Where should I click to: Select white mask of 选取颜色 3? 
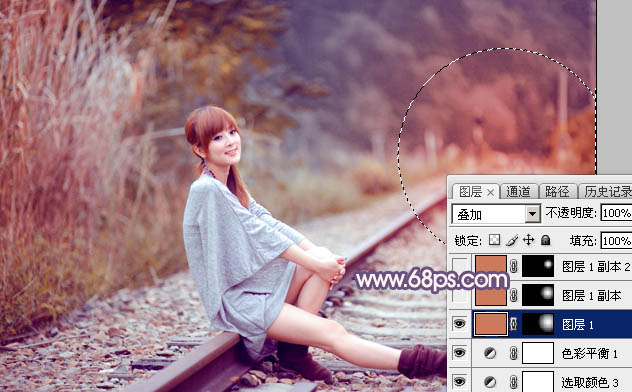pos(538,382)
